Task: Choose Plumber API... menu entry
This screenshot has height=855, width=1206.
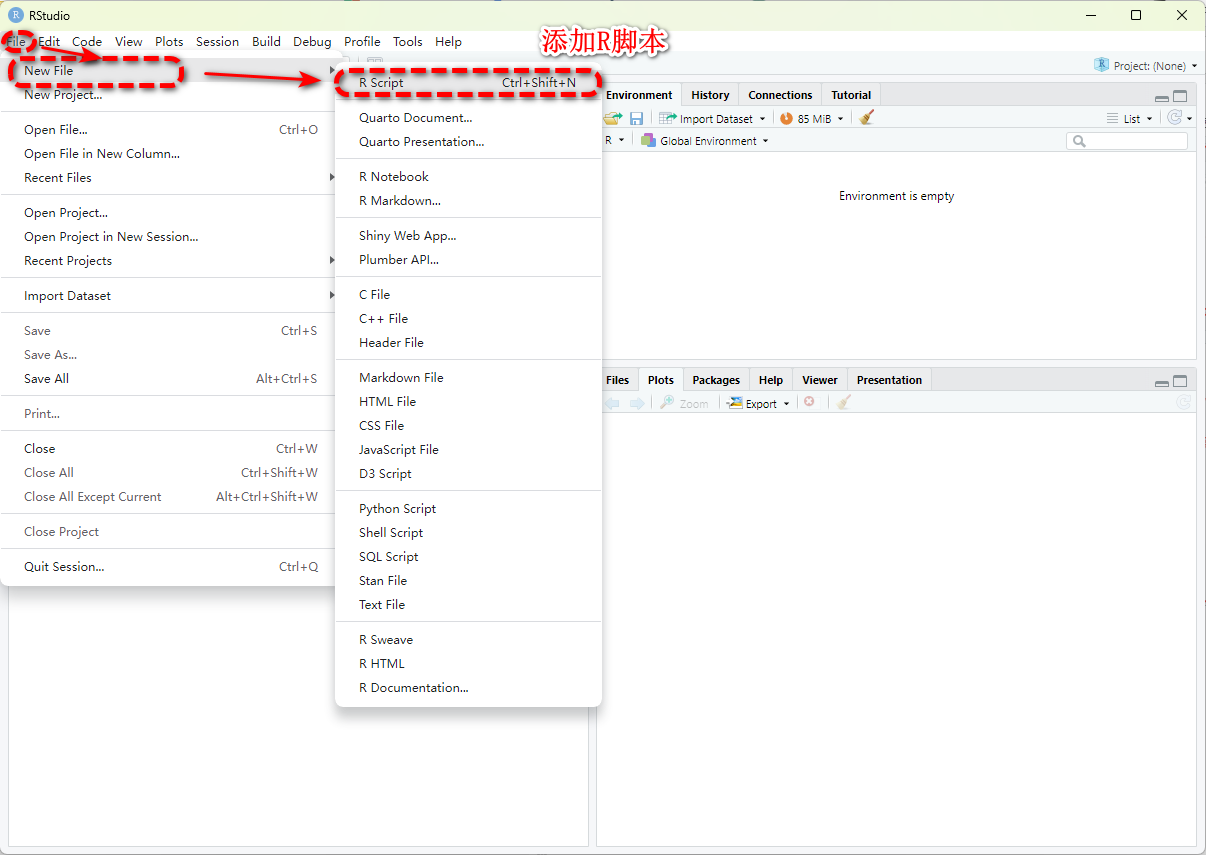Action: point(468,260)
